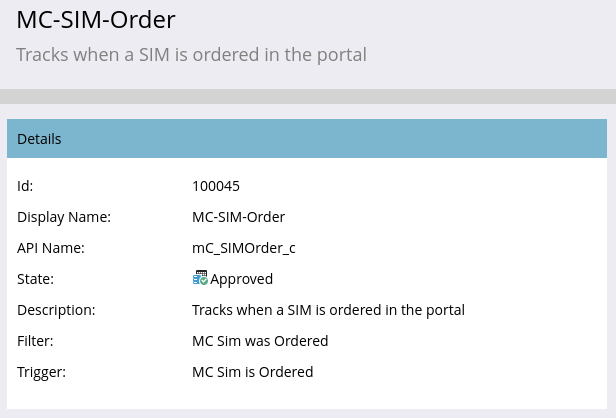616x418 pixels.
Task: Click the State field label
Action: pyautogui.click(x=35, y=279)
